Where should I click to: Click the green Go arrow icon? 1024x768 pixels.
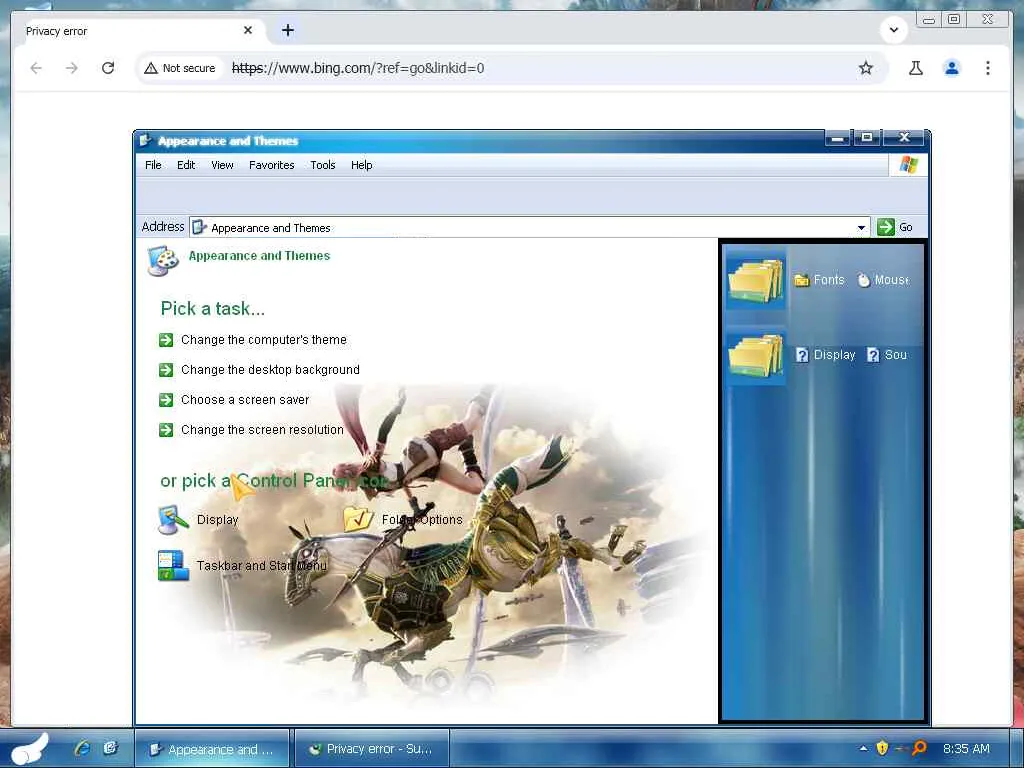(886, 227)
